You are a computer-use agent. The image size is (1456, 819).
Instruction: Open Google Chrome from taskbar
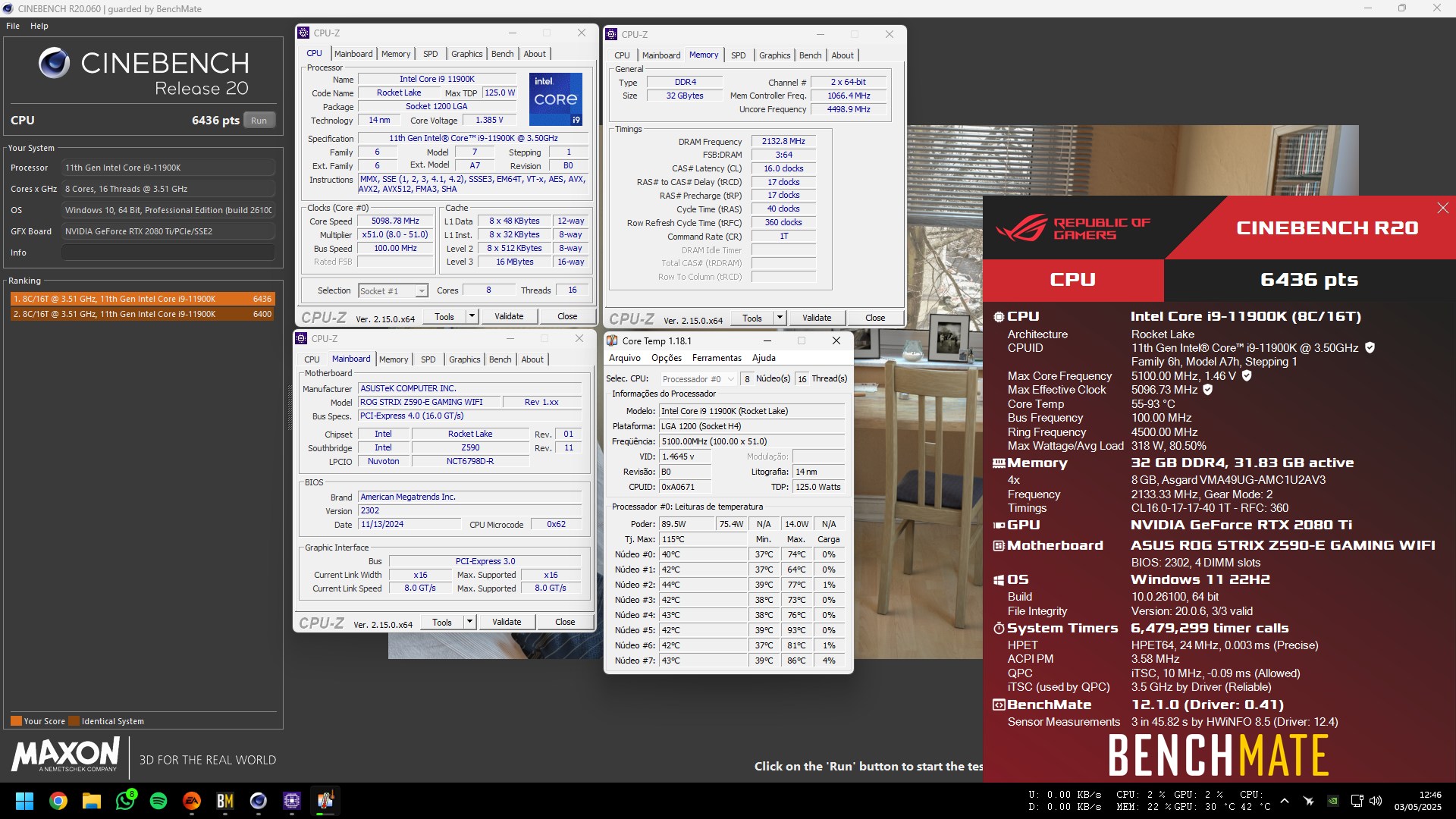point(58,801)
